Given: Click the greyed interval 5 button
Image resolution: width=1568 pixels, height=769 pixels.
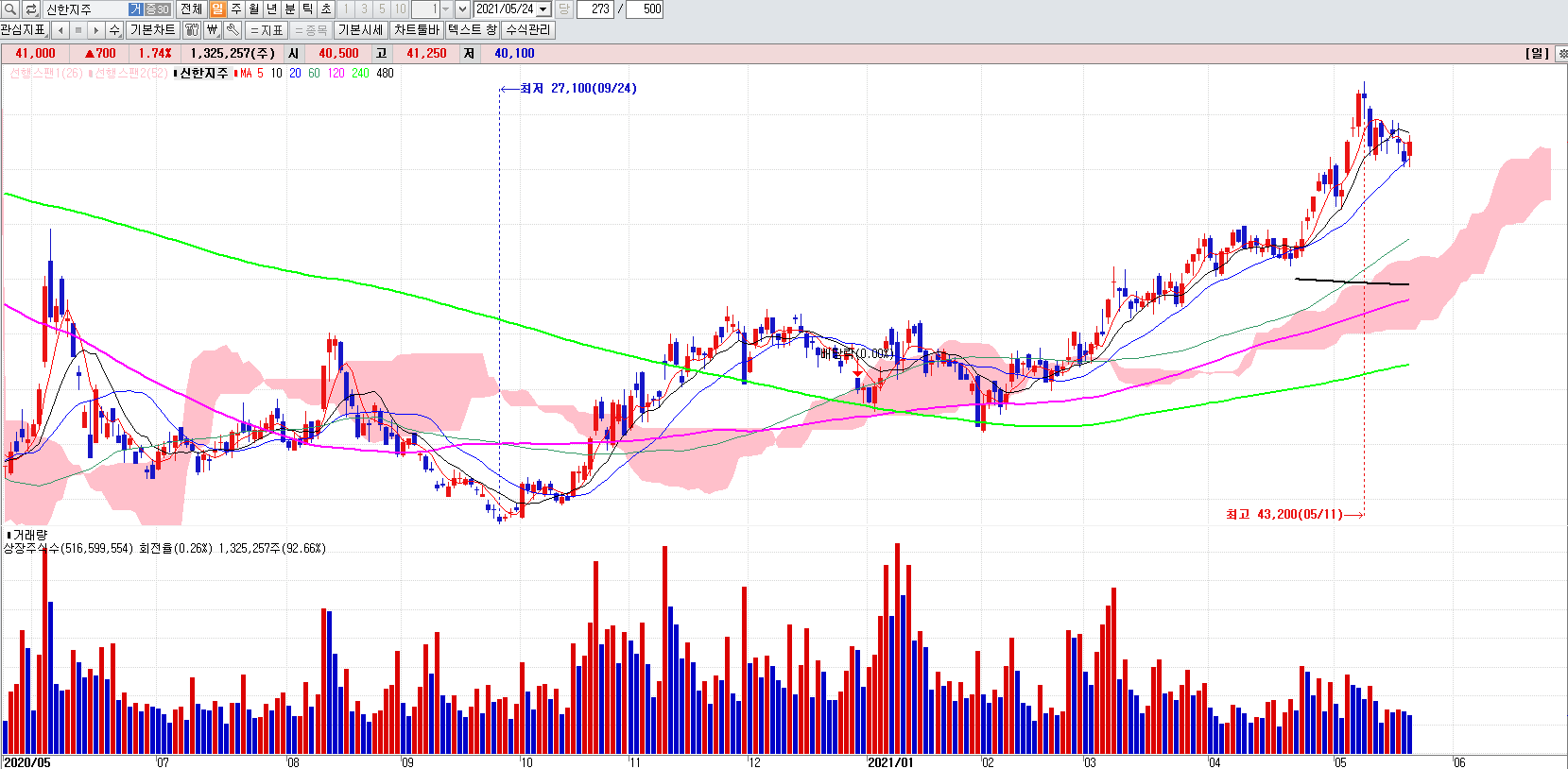Looking at the screenshot, I should tap(382, 9).
